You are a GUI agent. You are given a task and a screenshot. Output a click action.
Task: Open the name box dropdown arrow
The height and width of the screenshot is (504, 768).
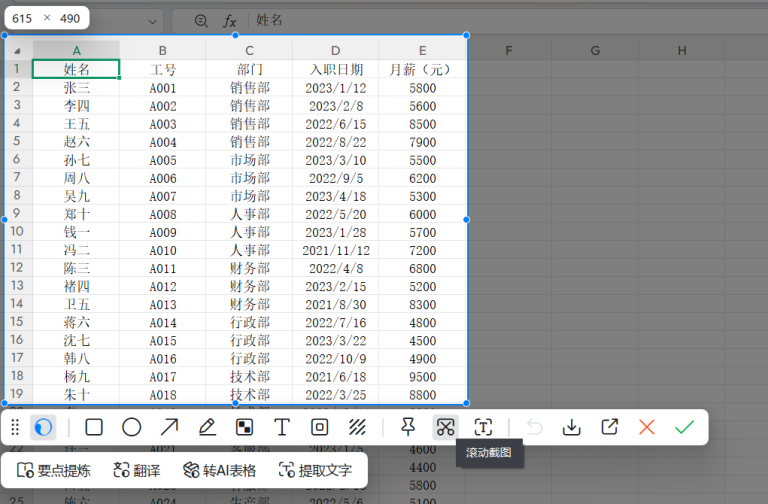pyautogui.click(x=152, y=22)
